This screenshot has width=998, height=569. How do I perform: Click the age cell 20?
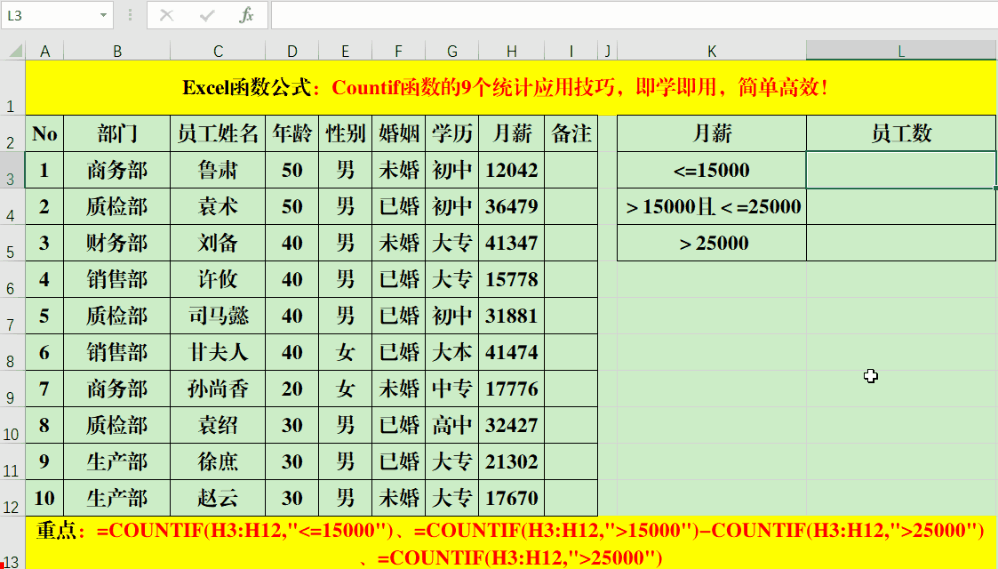[x=292, y=389]
